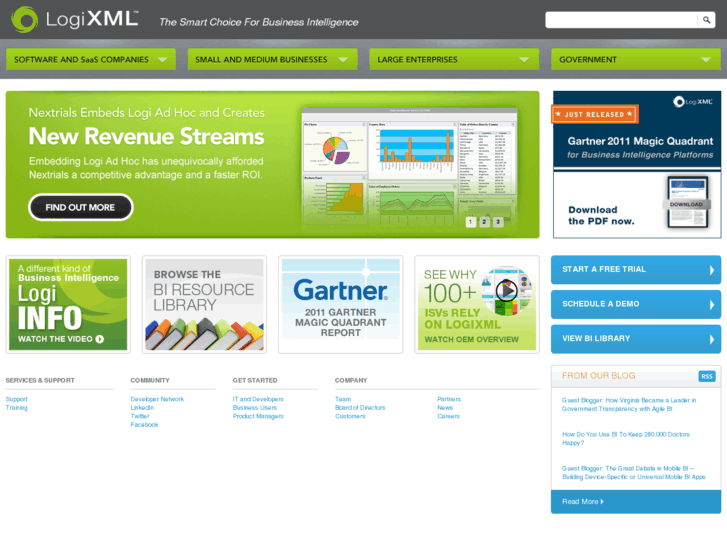Click arrow on Start A Free Trial
This screenshot has width=727, height=545.
tap(712, 270)
